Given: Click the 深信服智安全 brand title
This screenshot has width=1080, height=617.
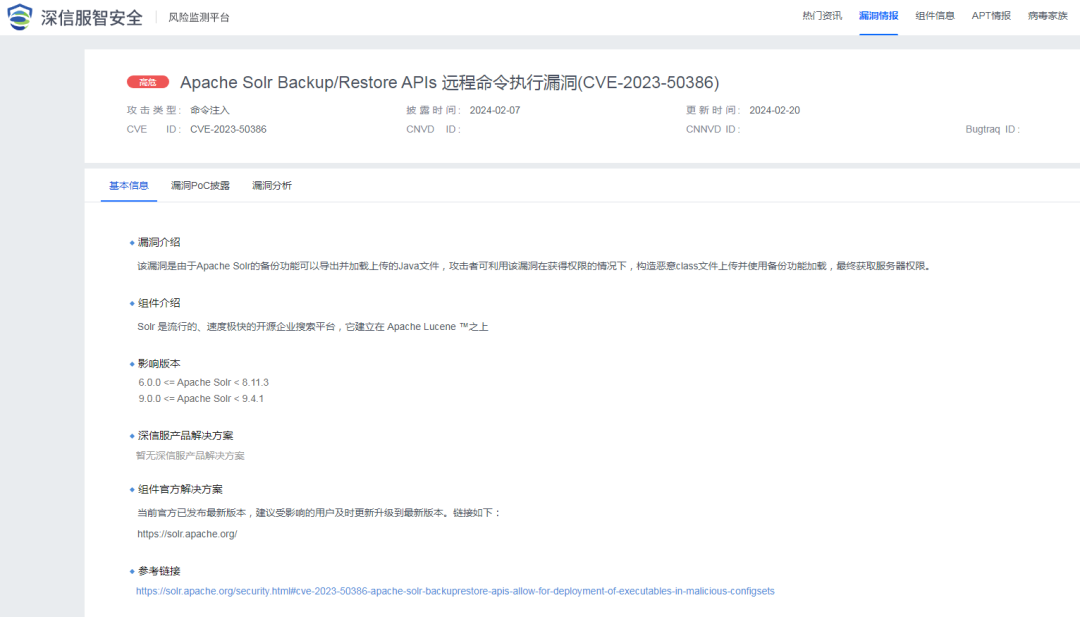Looking at the screenshot, I should 92,17.
